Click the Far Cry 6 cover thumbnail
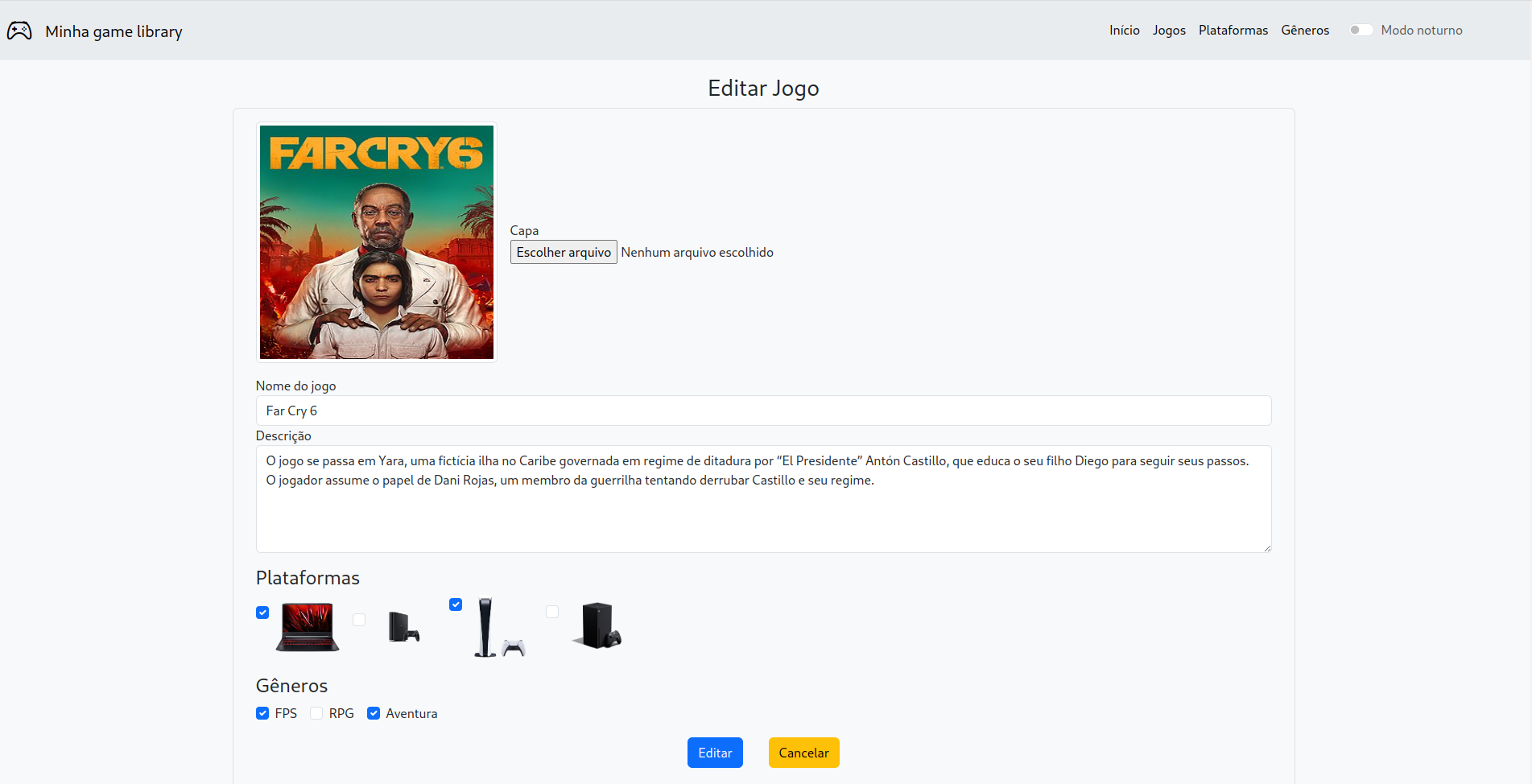 coord(377,242)
